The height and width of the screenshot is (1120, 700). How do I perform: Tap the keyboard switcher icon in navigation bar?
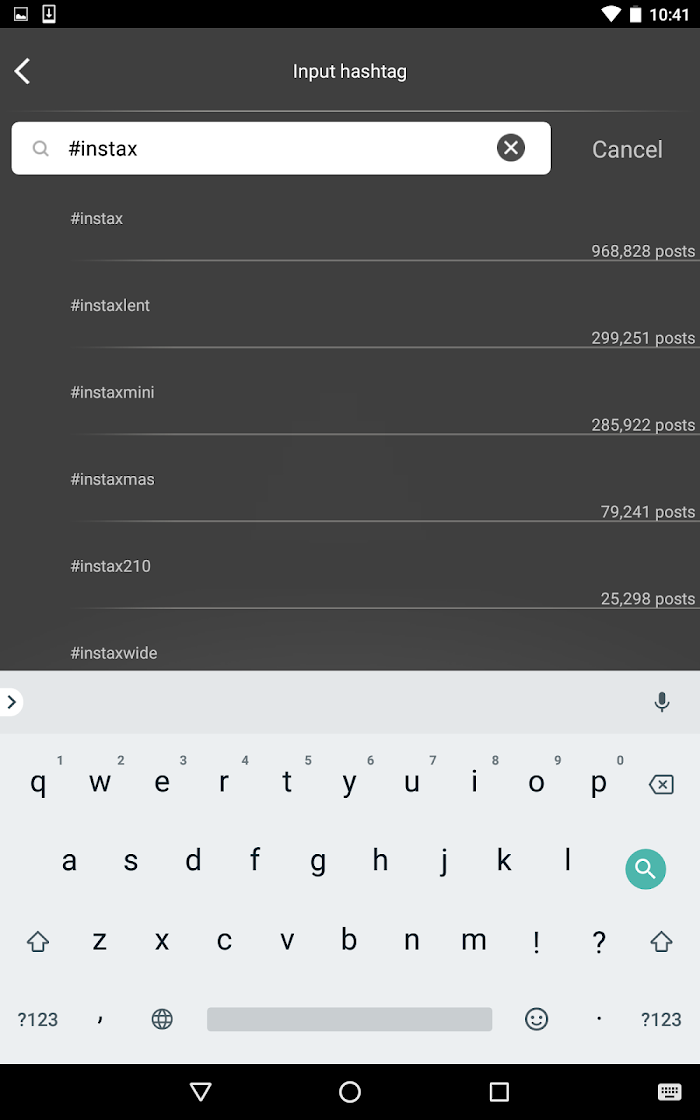tap(669, 1091)
